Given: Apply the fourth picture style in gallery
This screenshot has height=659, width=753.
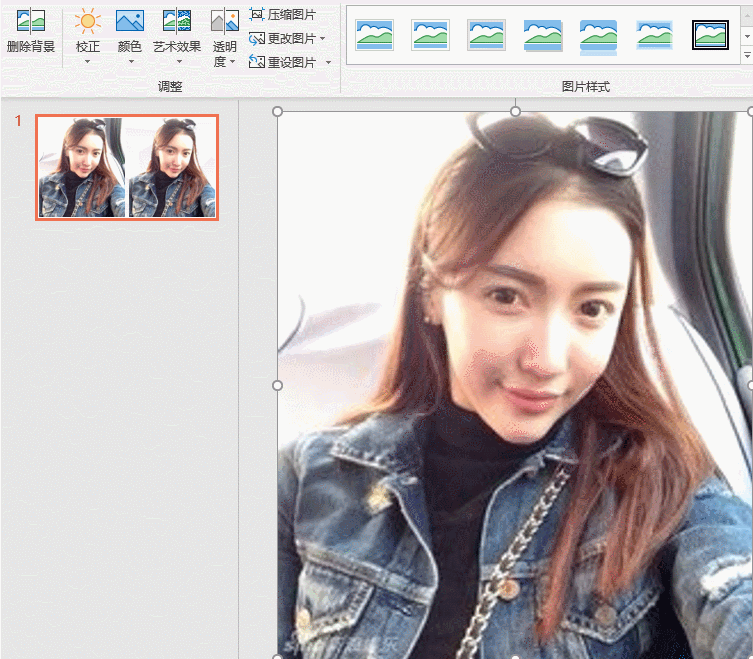Looking at the screenshot, I should 542,35.
